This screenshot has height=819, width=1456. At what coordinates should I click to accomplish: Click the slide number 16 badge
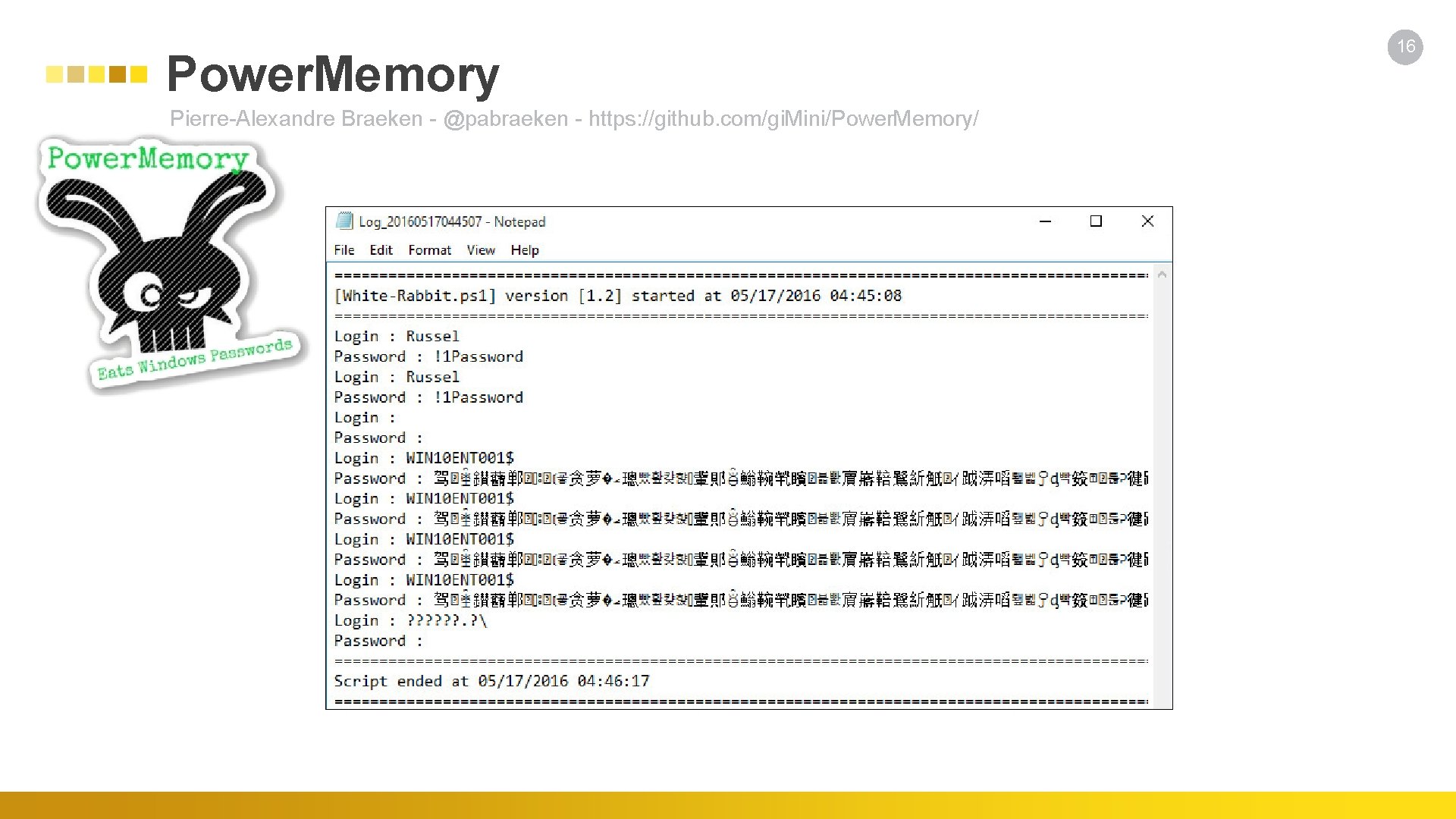[x=1405, y=47]
